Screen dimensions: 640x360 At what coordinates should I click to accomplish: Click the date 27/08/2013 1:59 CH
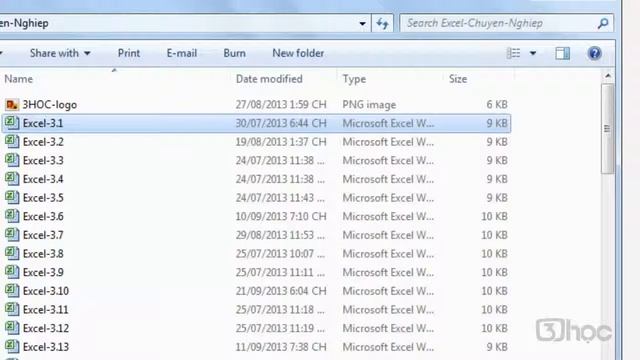281,105
